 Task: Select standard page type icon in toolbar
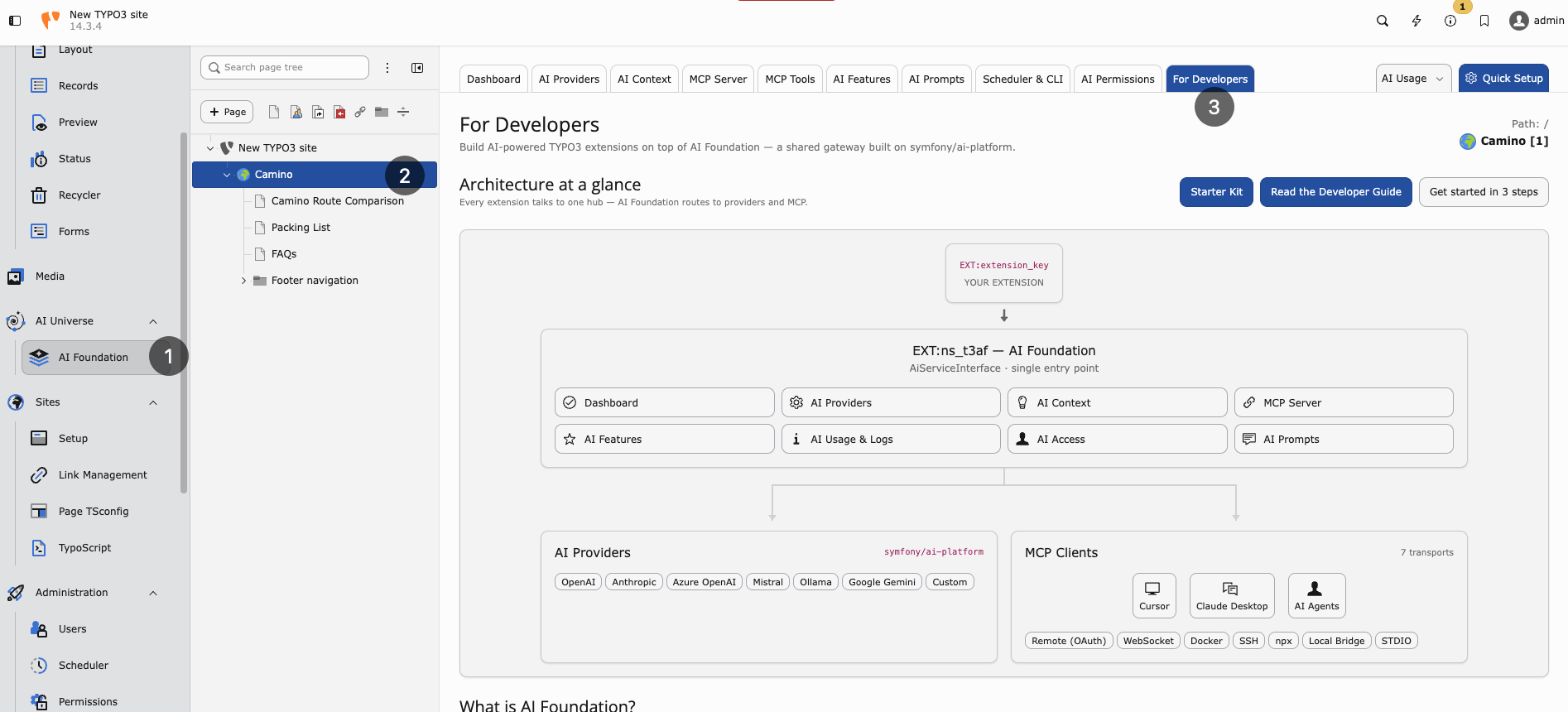coord(274,112)
